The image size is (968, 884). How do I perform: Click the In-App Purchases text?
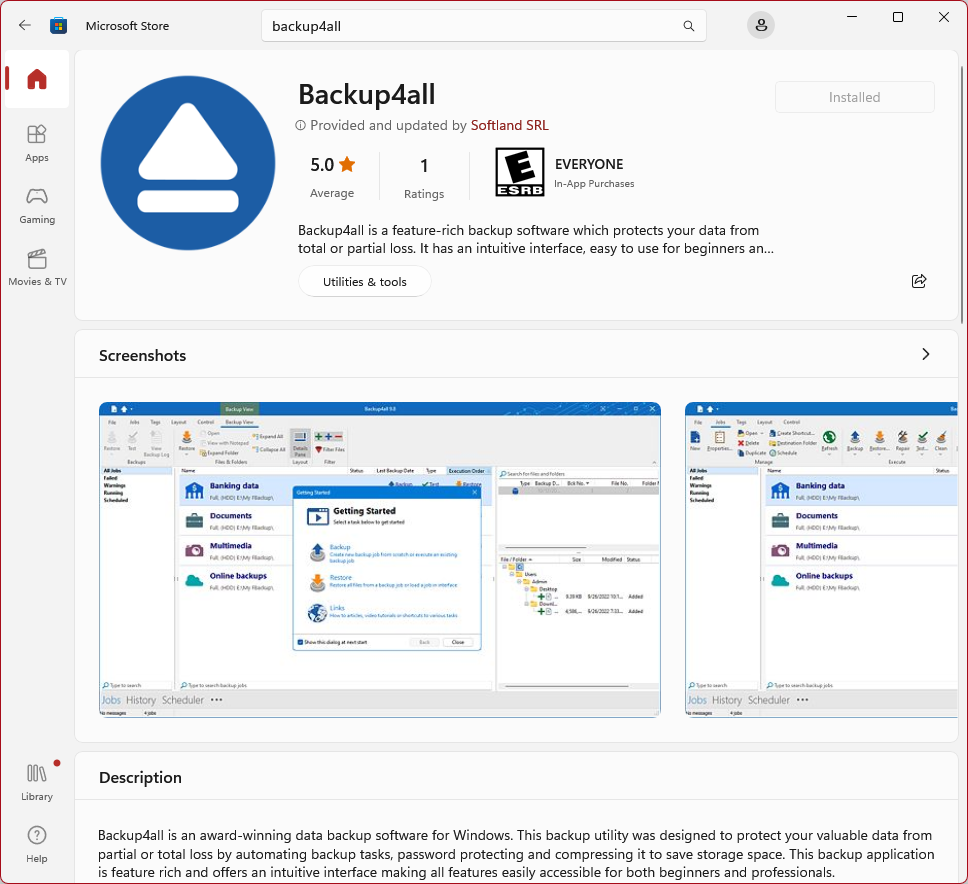pyautogui.click(x=594, y=184)
